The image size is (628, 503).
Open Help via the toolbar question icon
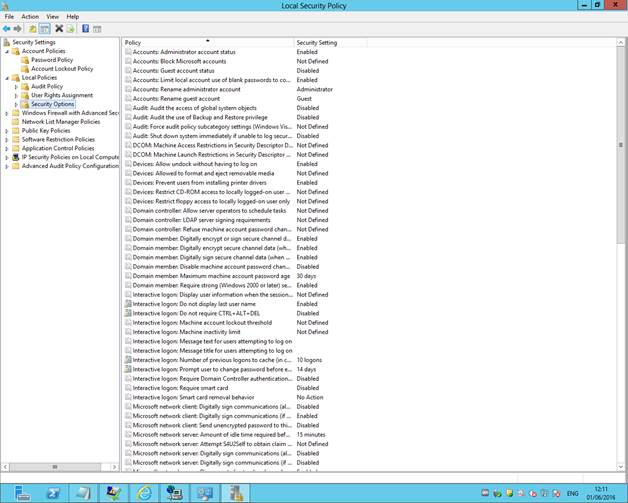coord(85,28)
